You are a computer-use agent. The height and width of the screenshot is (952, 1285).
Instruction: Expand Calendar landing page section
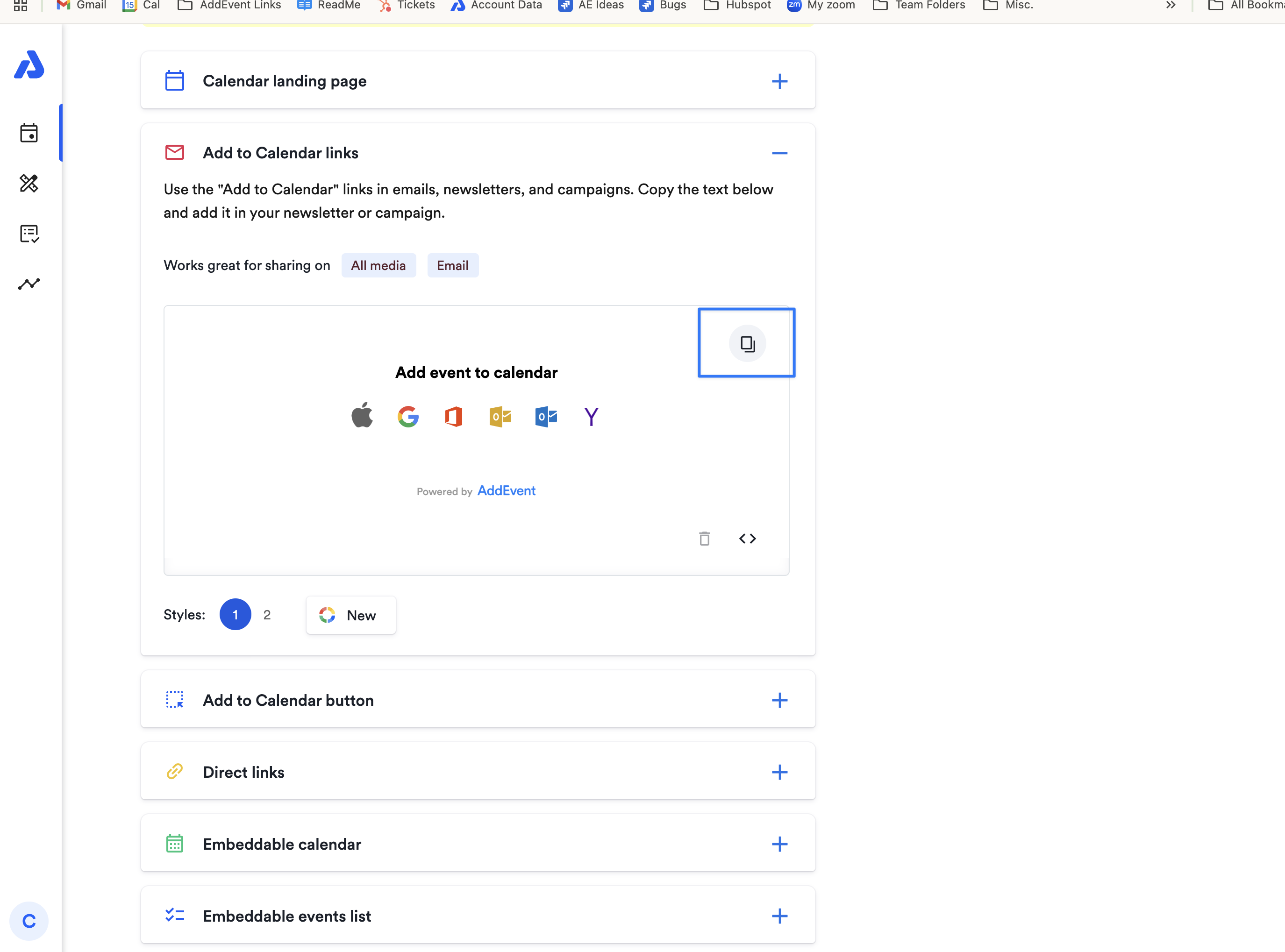pyautogui.click(x=779, y=81)
